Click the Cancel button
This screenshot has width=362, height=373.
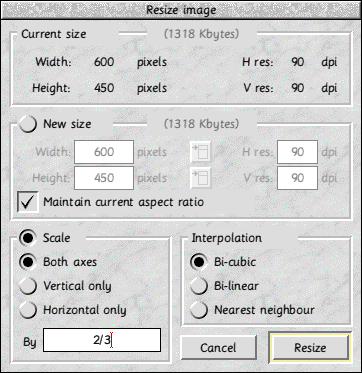tap(218, 348)
